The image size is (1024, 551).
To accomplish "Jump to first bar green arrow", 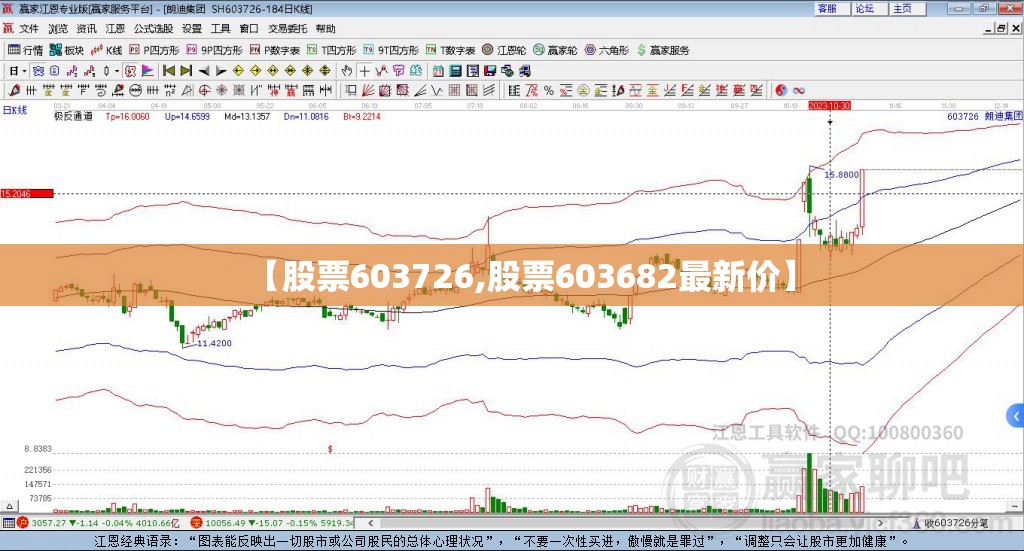I will tap(168, 71).
